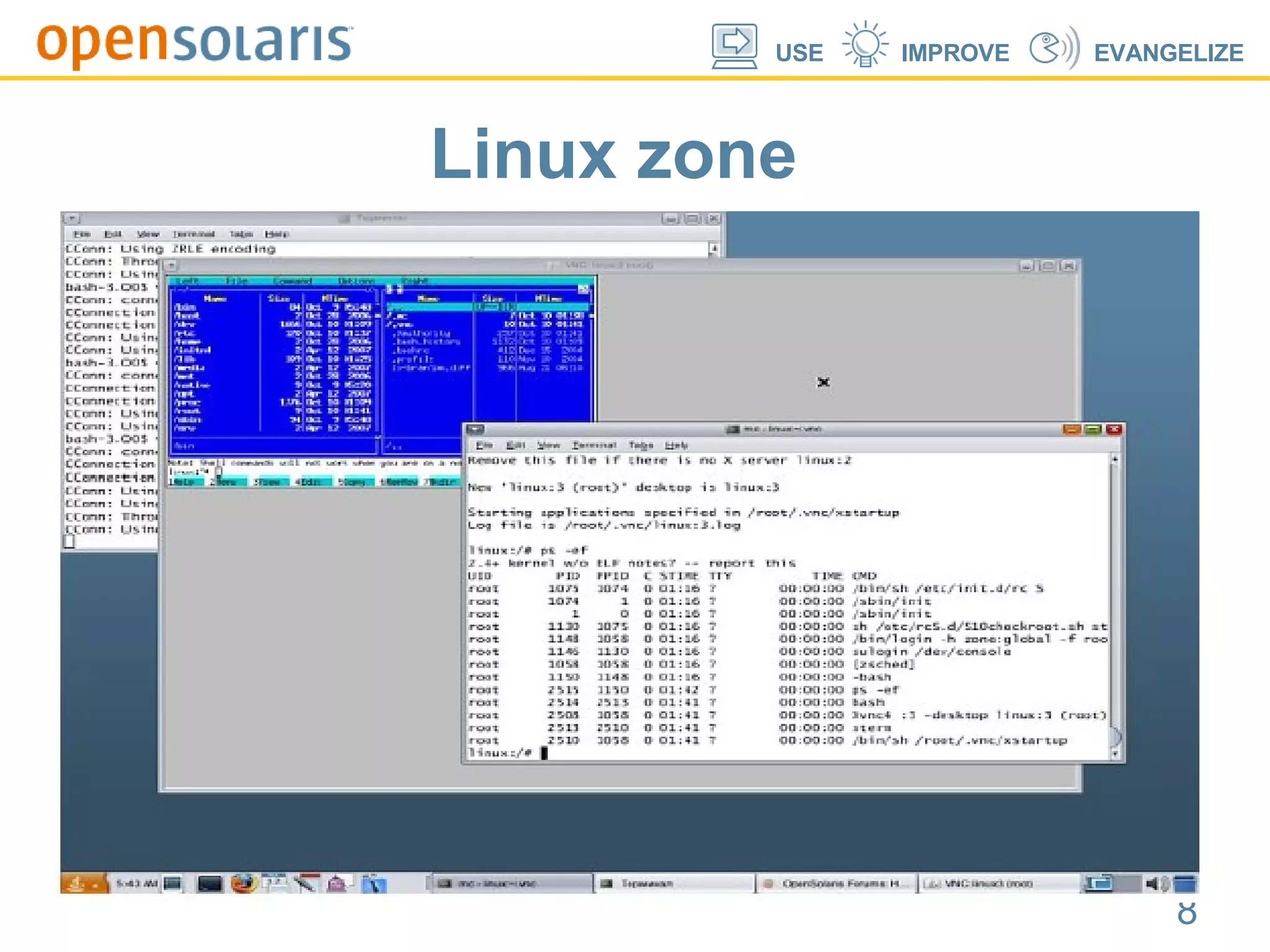Click the bottom 'linux:/#' prompt with the cursor

click(508, 753)
